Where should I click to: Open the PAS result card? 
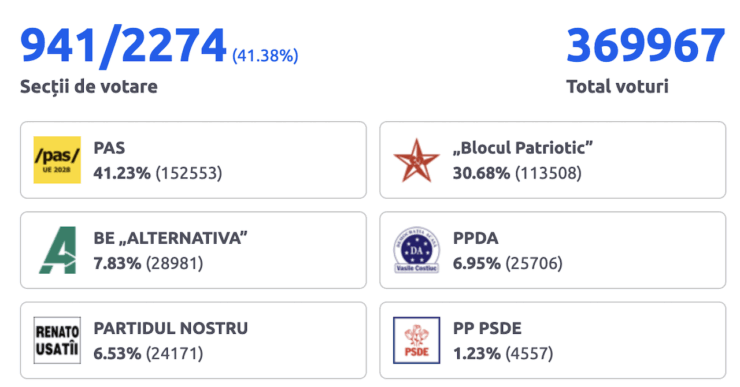(x=193, y=160)
